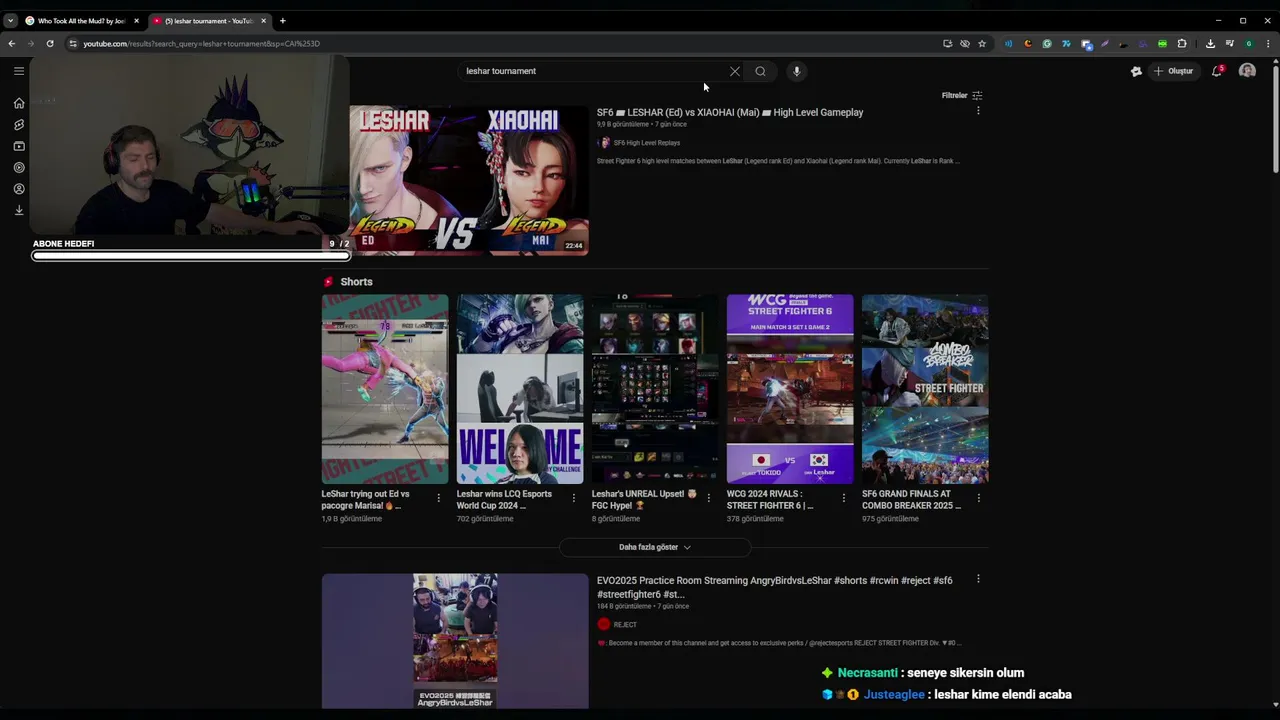Open menu for Leshar wins LCQ short

(574, 498)
